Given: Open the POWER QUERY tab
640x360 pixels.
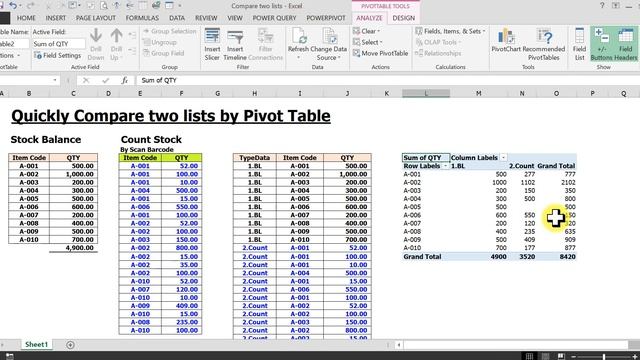Looking at the screenshot, I should point(274,18).
